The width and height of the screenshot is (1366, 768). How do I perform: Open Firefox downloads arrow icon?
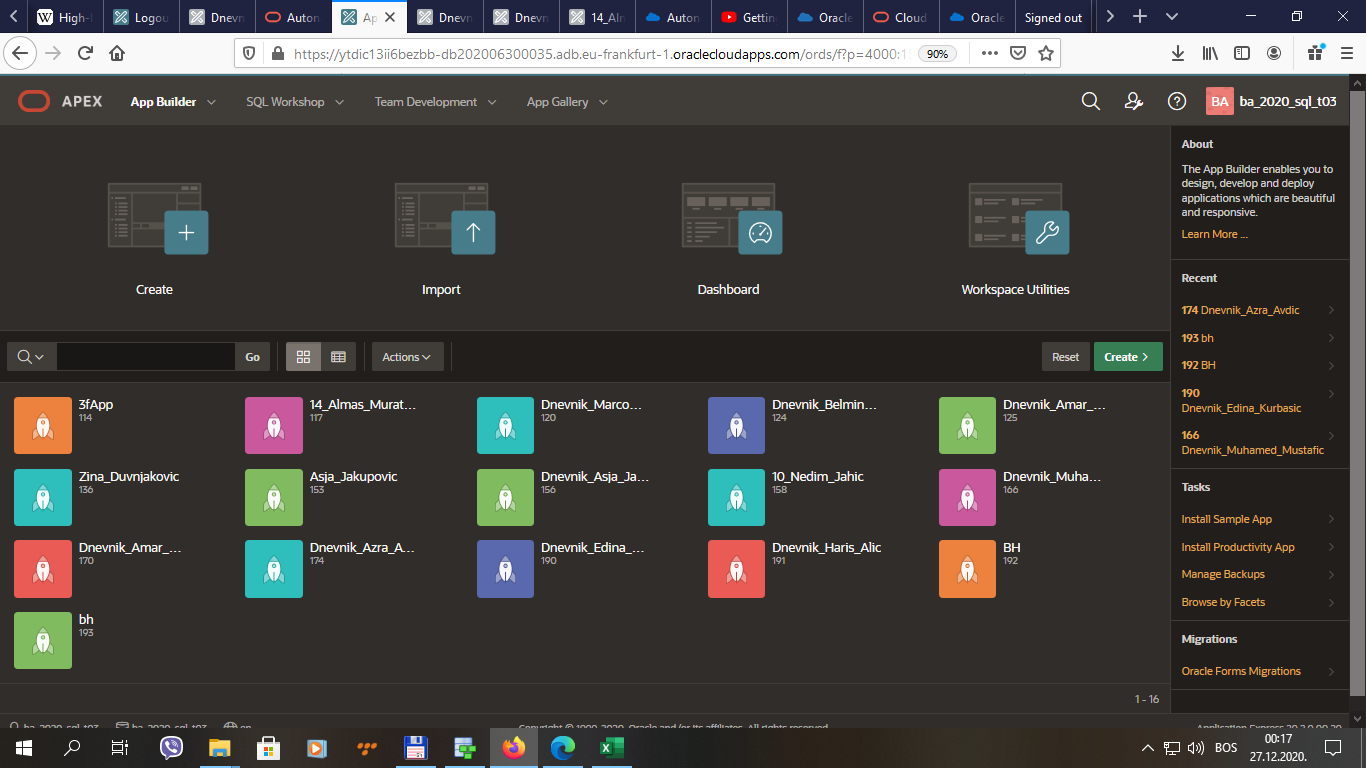pos(1178,53)
